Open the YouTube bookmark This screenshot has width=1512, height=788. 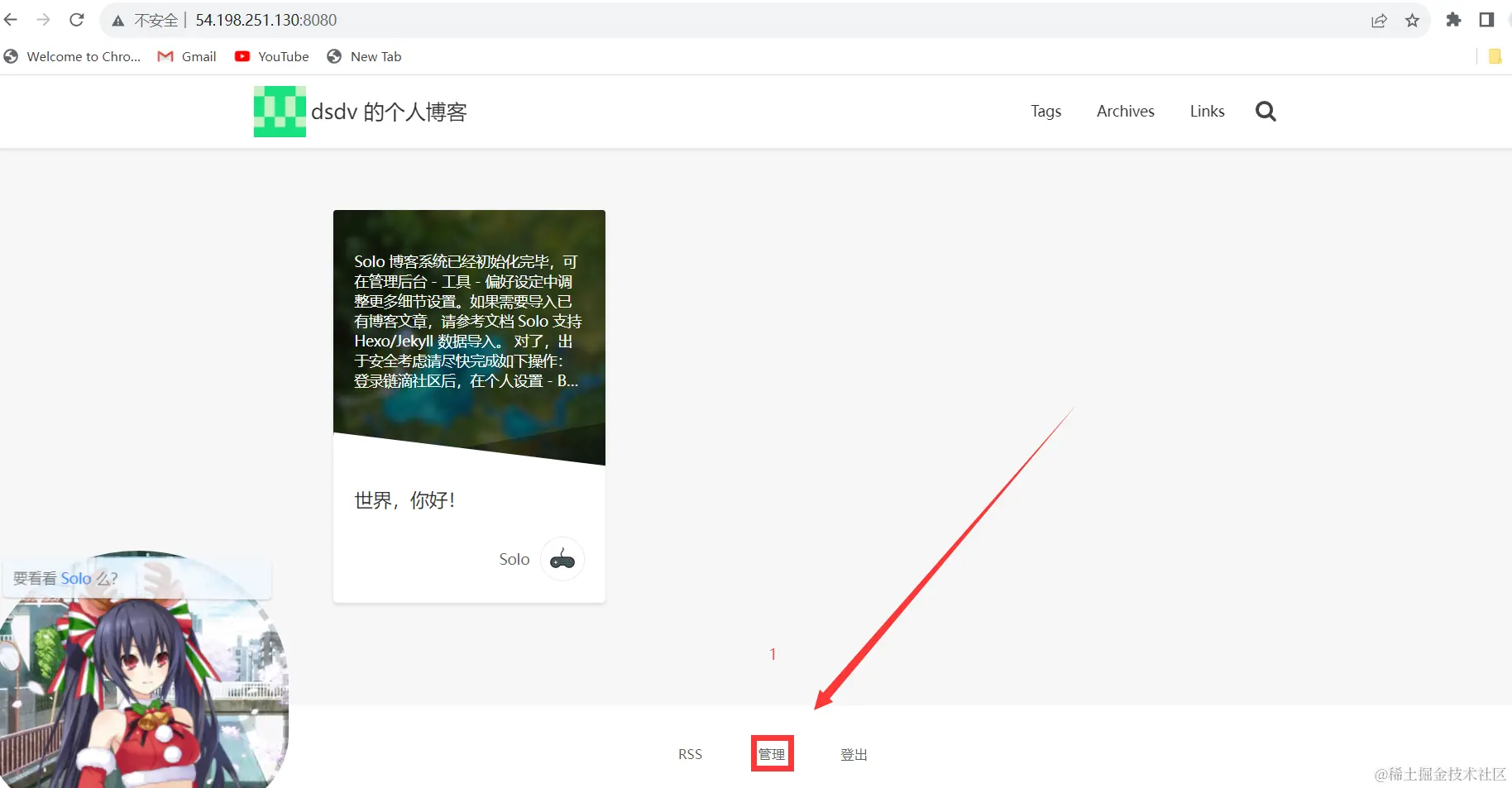click(x=272, y=56)
